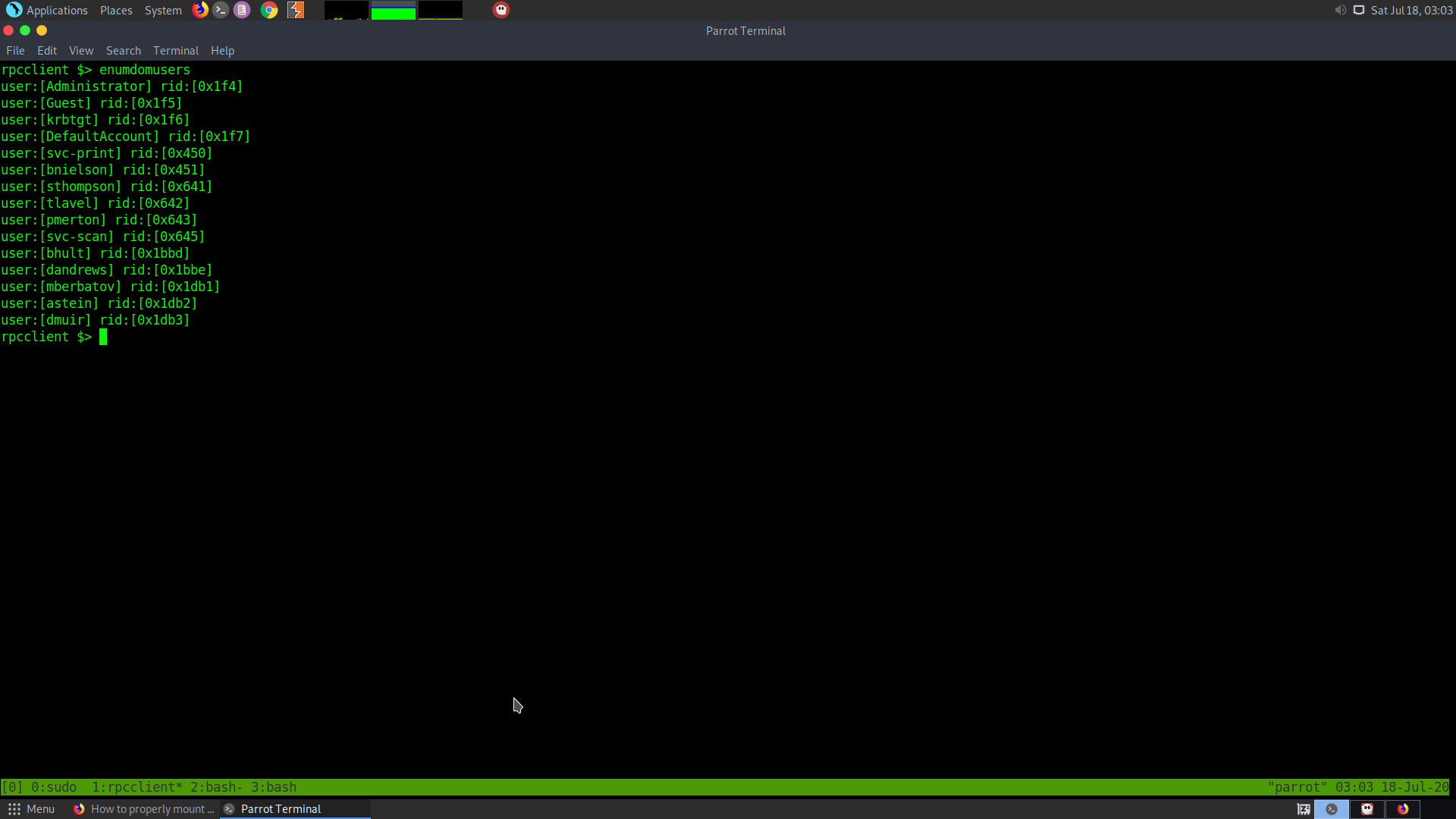
Task: Open the Burp Suite launcher icon
Action: [x=296, y=10]
